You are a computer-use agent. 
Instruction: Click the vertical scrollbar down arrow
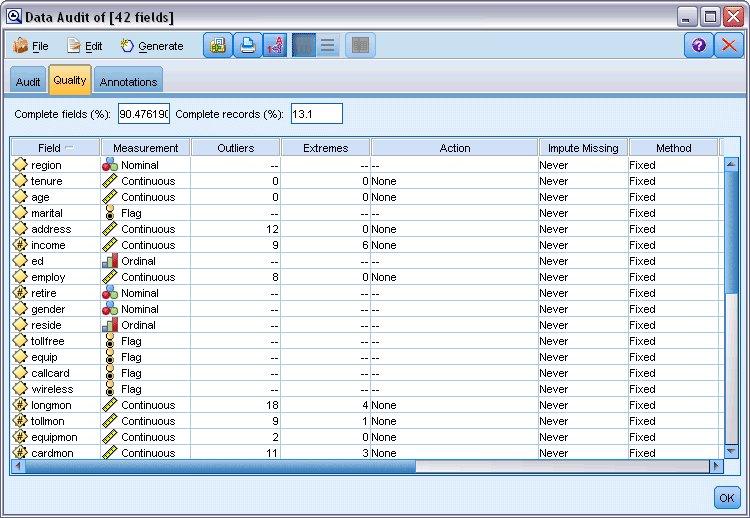(x=731, y=451)
